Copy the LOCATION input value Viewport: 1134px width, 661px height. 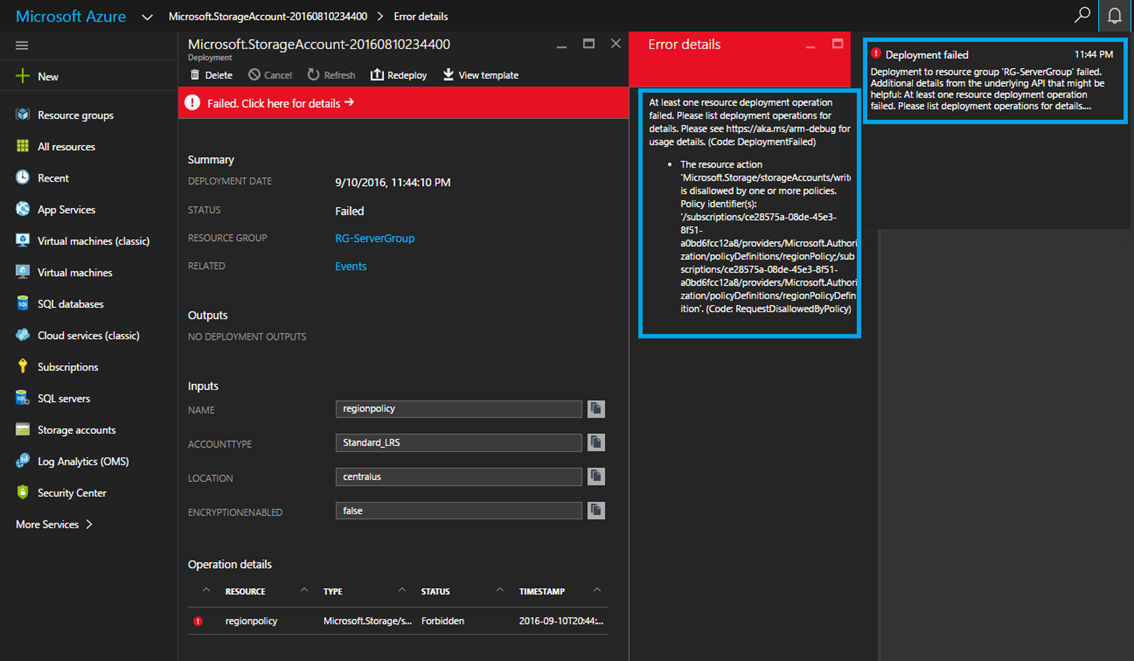596,477
